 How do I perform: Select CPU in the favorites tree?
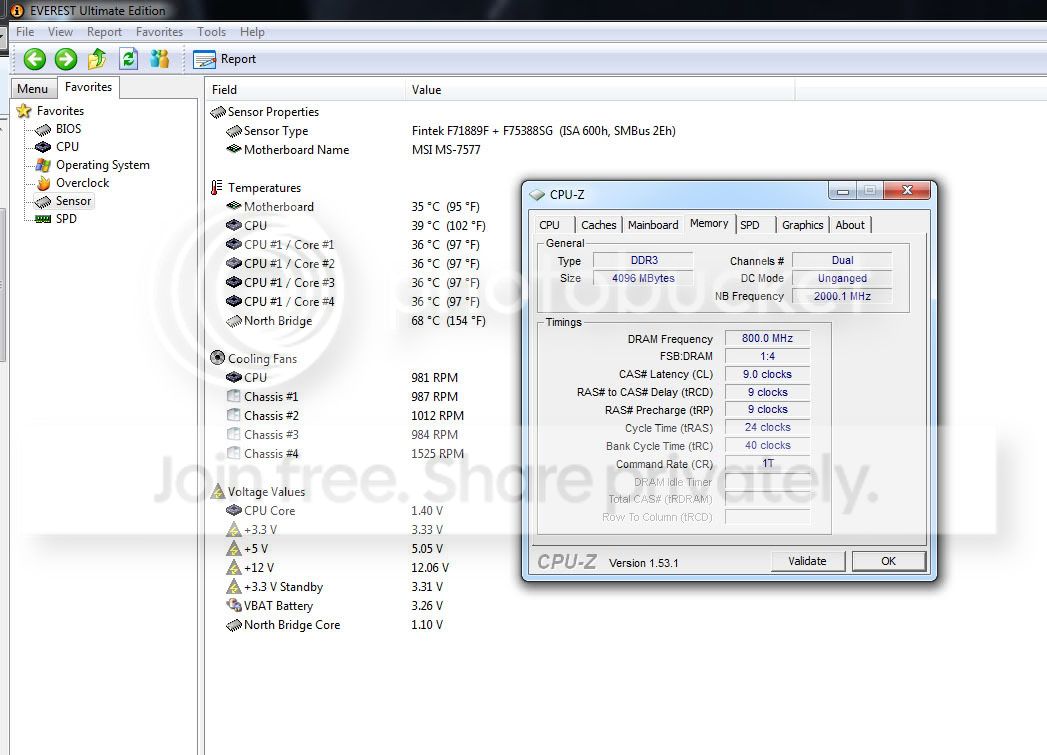pos(67,146)
